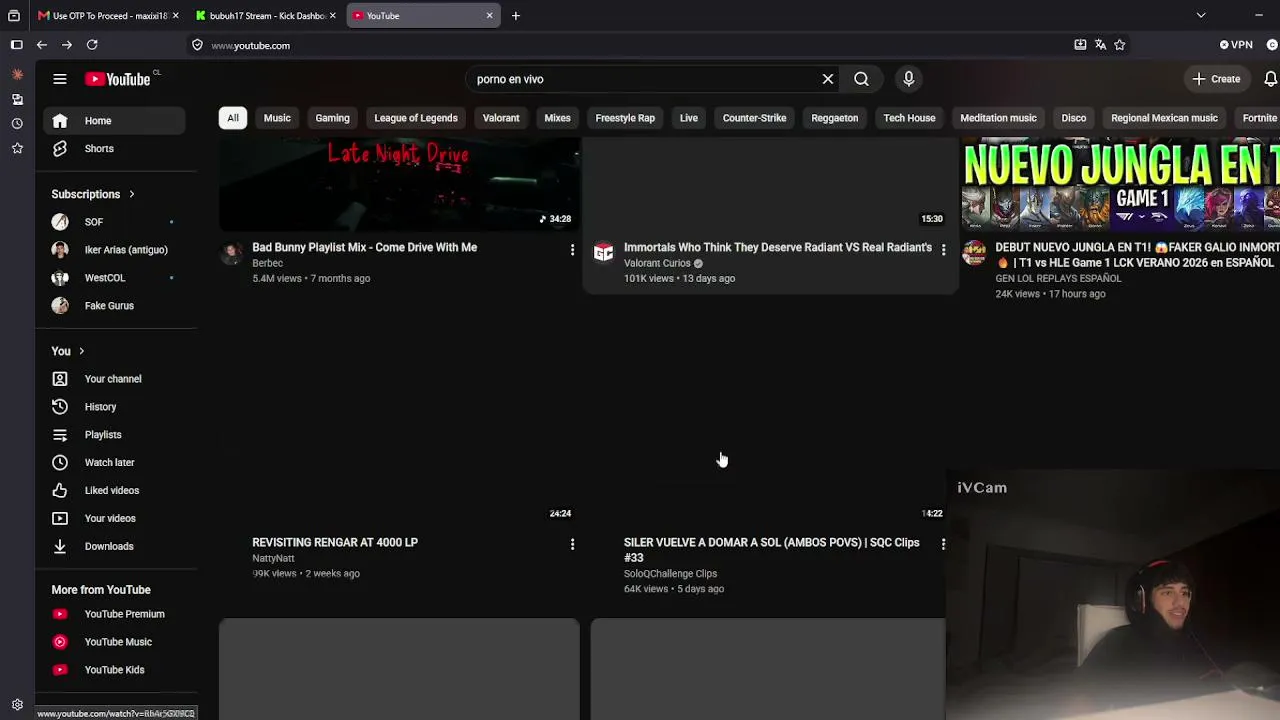This screenshot has height=720, width=1280.
Task: Open options menu for Immortals Radiant video
Action: tap(943, 249)
